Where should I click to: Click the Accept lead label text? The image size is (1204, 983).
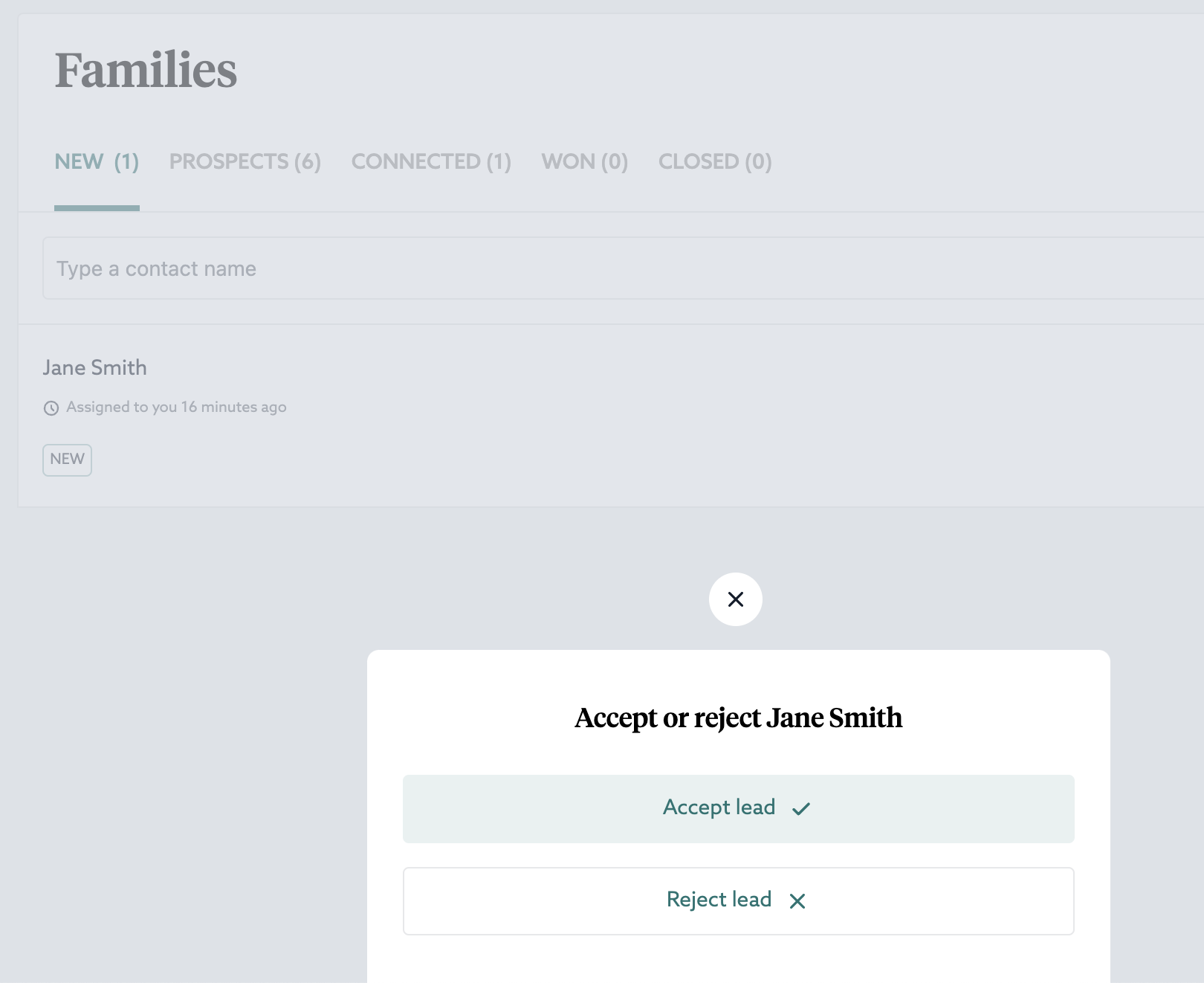pyautogui.click(x=719, y=808)
